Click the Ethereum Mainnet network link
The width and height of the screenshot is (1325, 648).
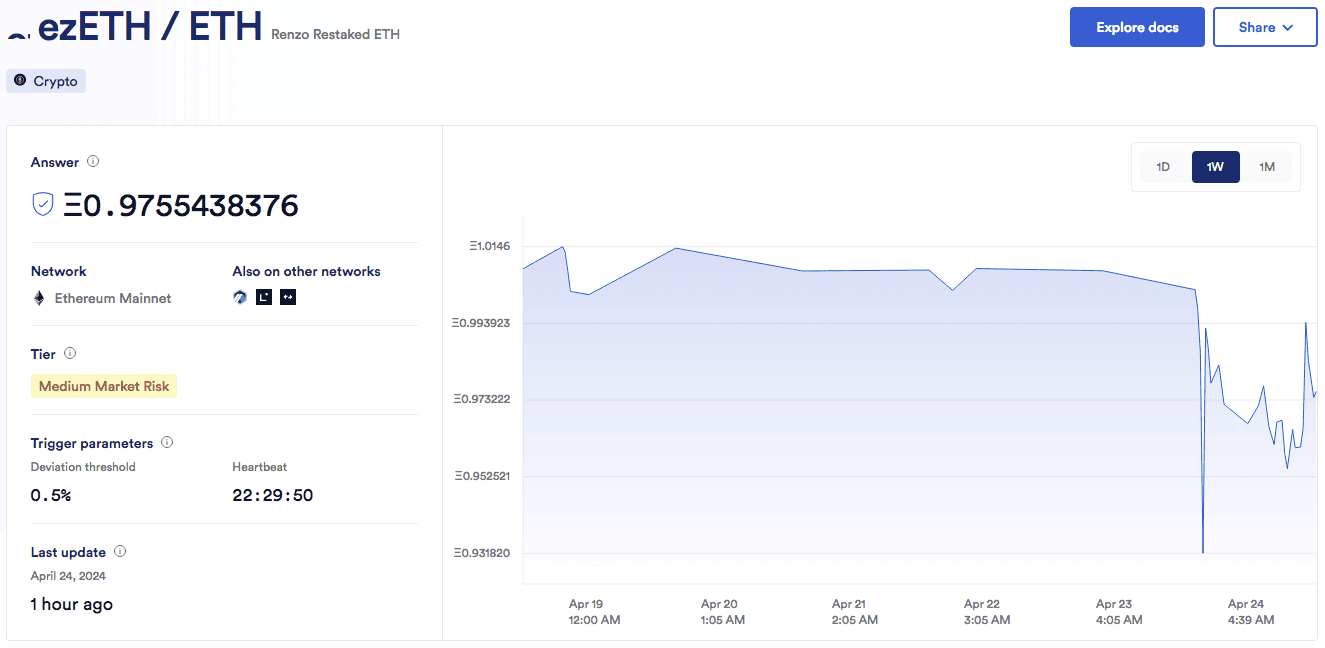point(112,298)
